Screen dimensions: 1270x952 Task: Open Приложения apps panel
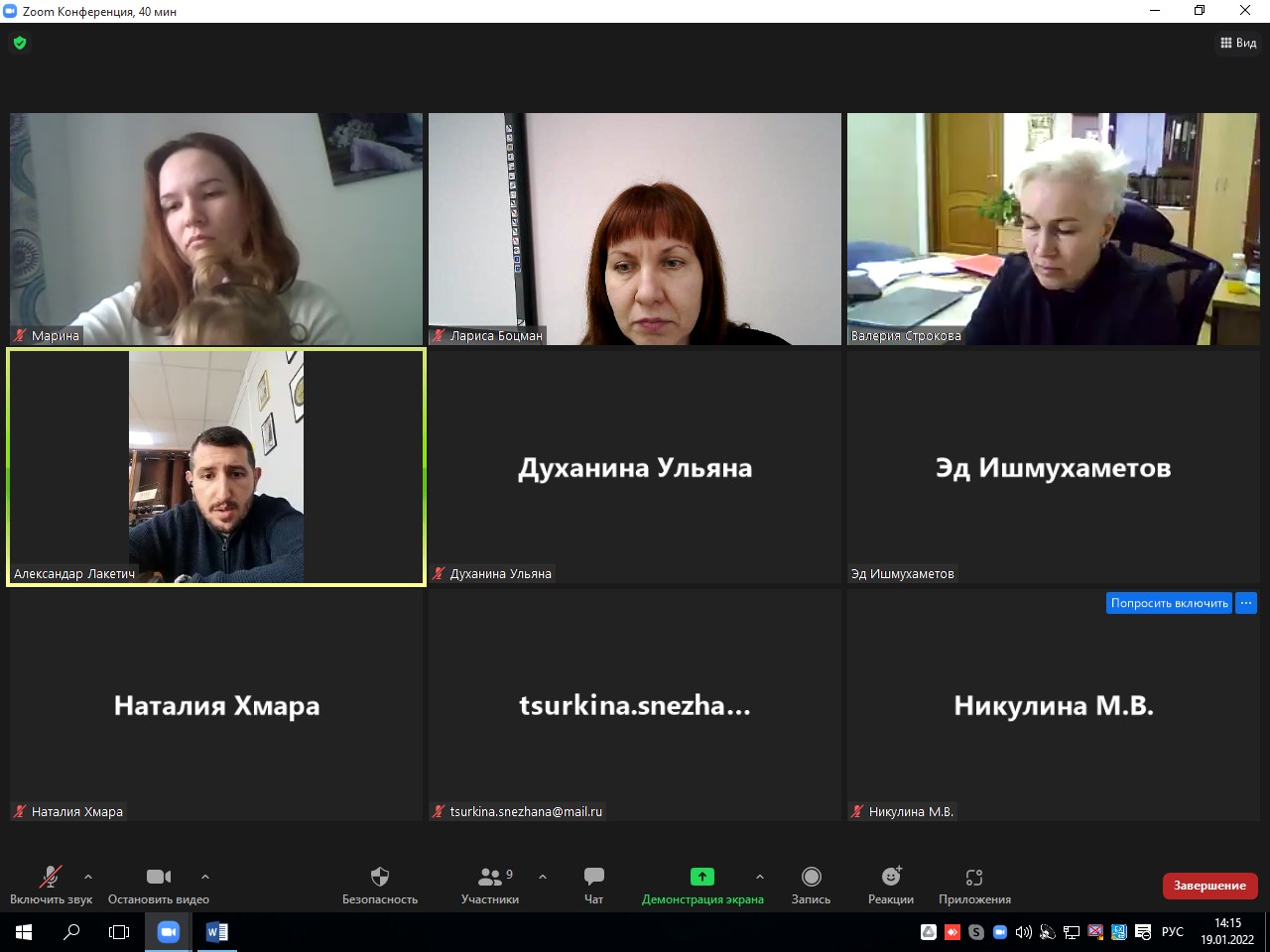[974, 885]
